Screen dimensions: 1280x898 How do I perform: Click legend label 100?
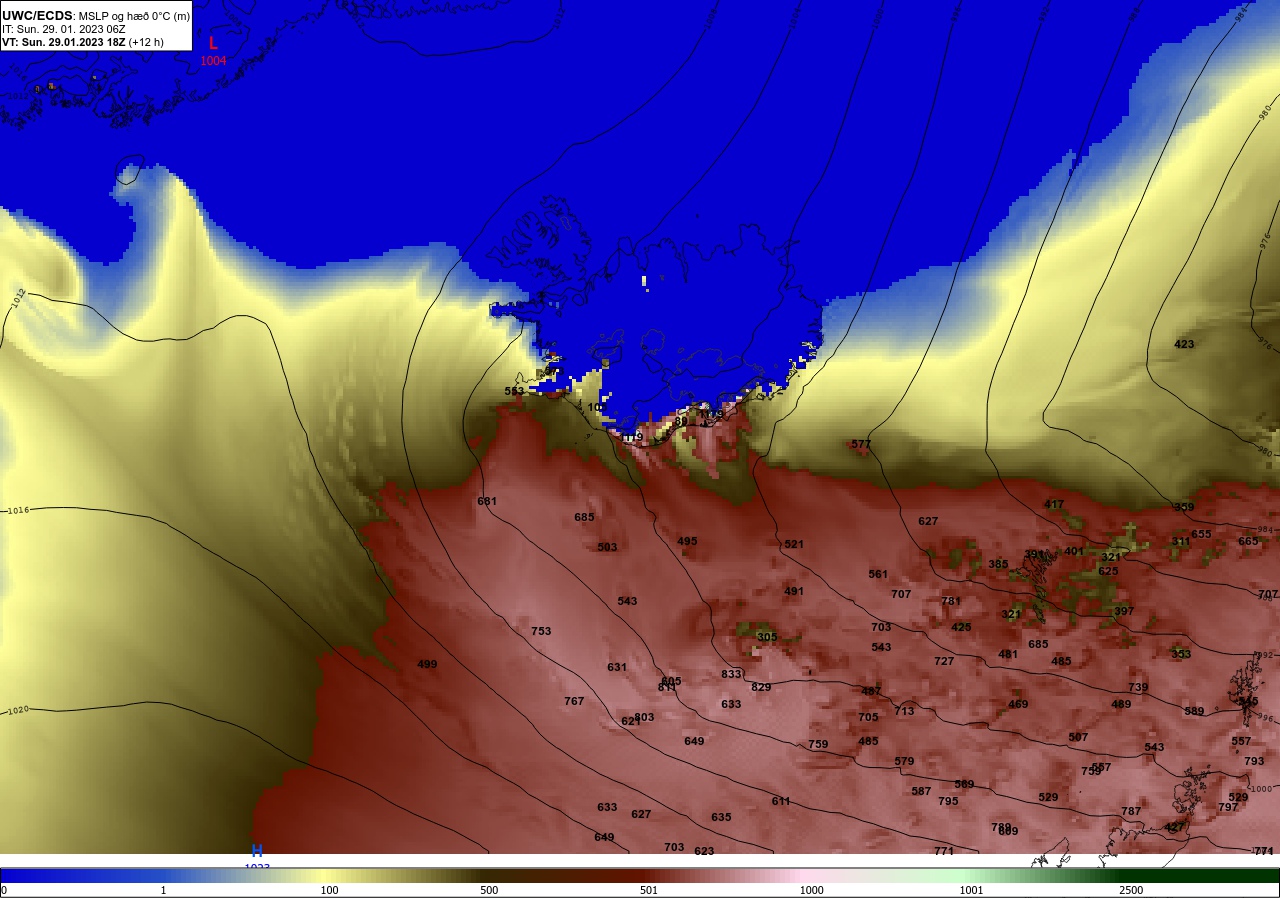click(x=329, y=890)
